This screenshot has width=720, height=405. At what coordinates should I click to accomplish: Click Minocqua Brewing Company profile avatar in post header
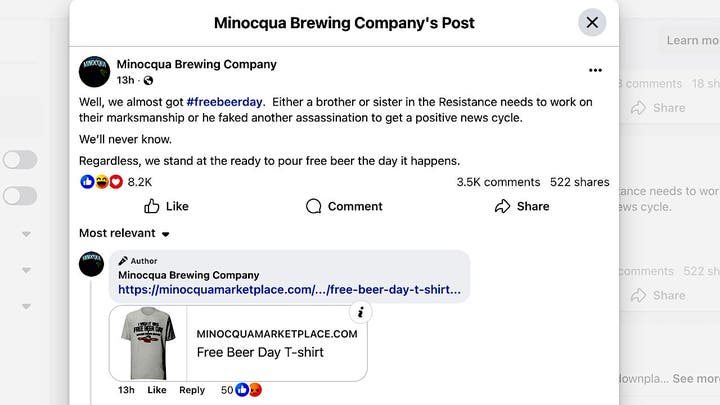[x=94, y=71]
